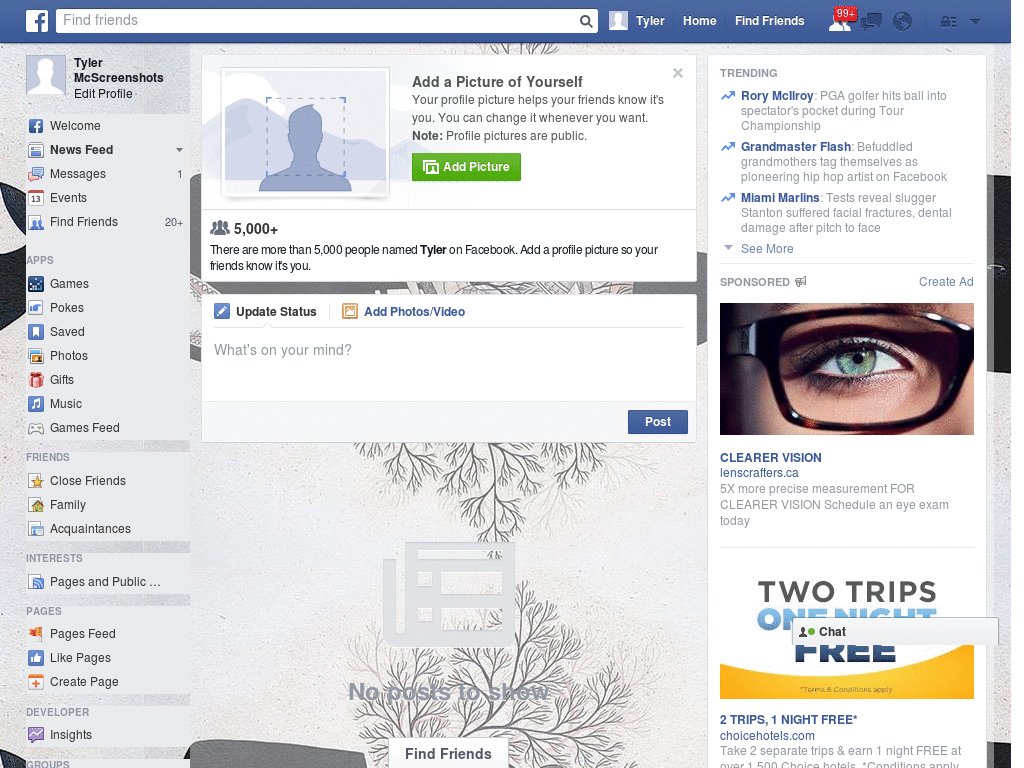The width and height of the screenshot is (1024, 768).
Task: Click the Insights chart icon
Action: click(36, 735)
